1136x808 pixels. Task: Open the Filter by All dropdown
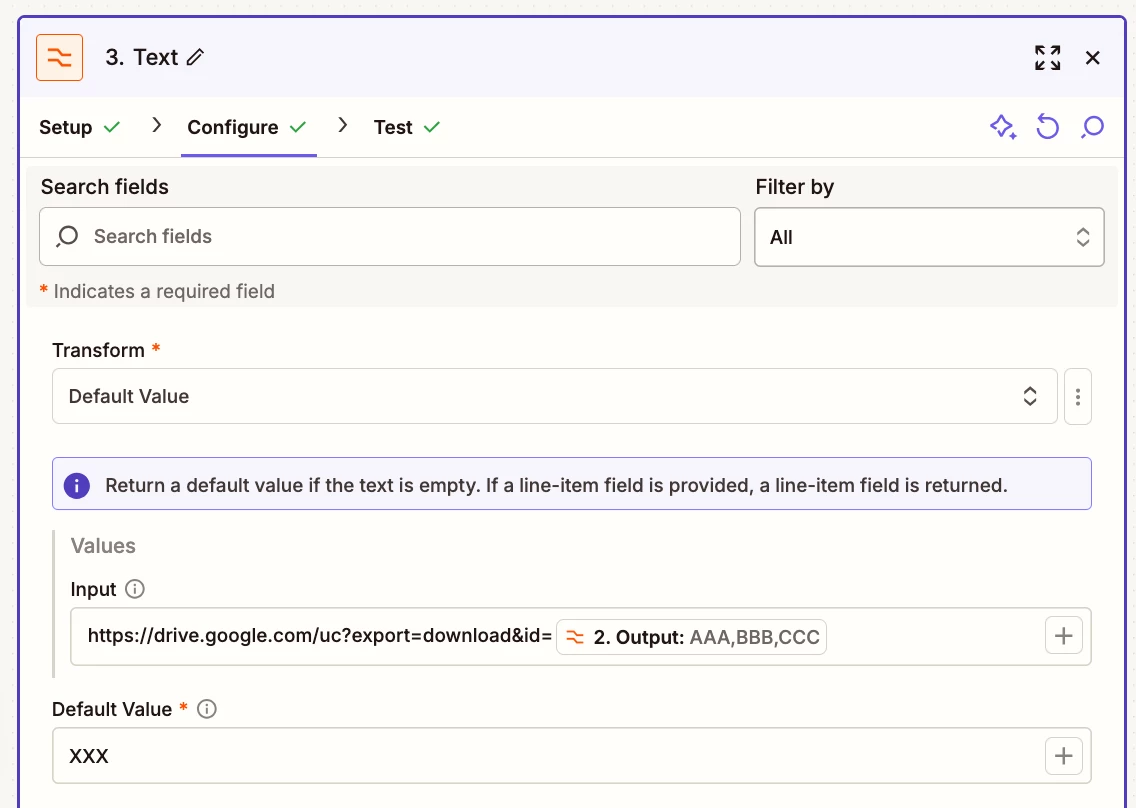tap(929, 237)
